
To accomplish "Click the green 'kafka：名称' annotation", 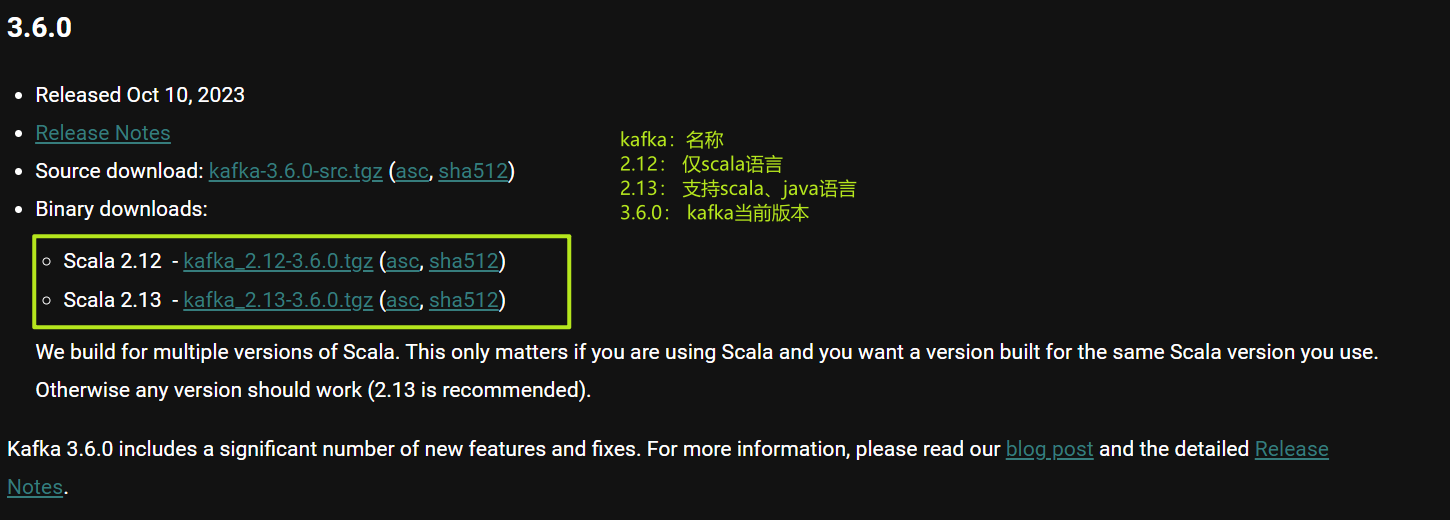I will coord(671,140).
